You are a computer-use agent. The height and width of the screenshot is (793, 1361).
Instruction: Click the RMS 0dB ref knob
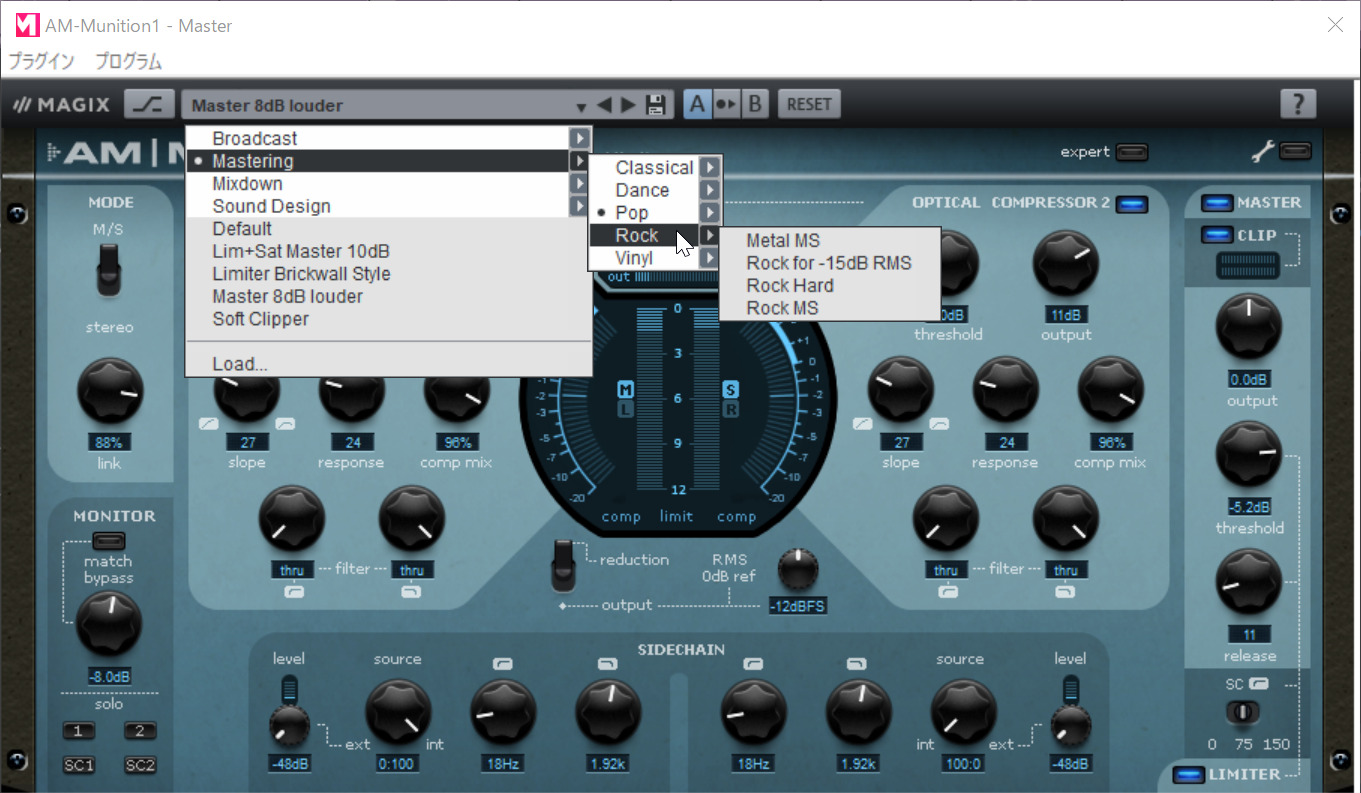tap(797, 568)
